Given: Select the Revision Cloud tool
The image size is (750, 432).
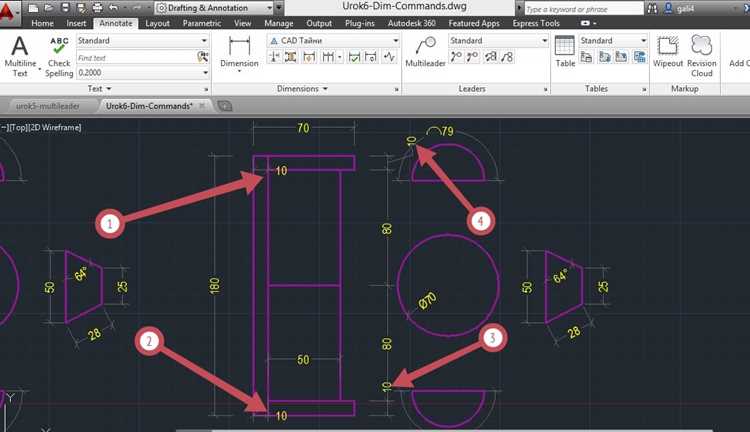Looking at the screenshot, I should 702,56.
